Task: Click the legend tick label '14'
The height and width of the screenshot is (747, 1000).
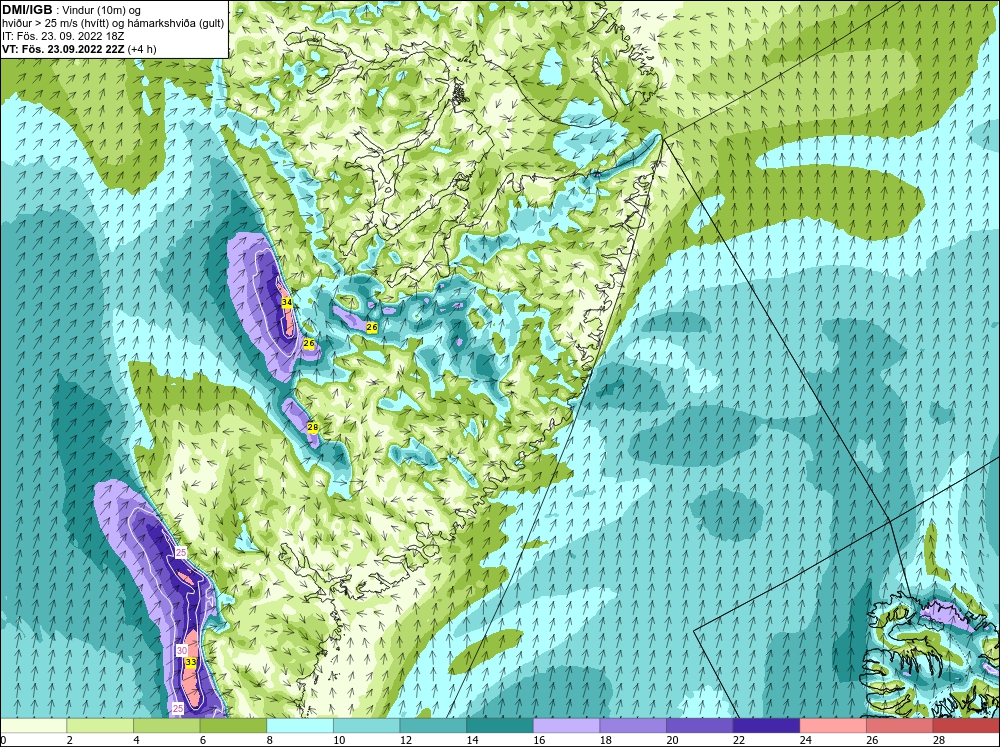Action: pyautogui.click(x=472, y=740)
